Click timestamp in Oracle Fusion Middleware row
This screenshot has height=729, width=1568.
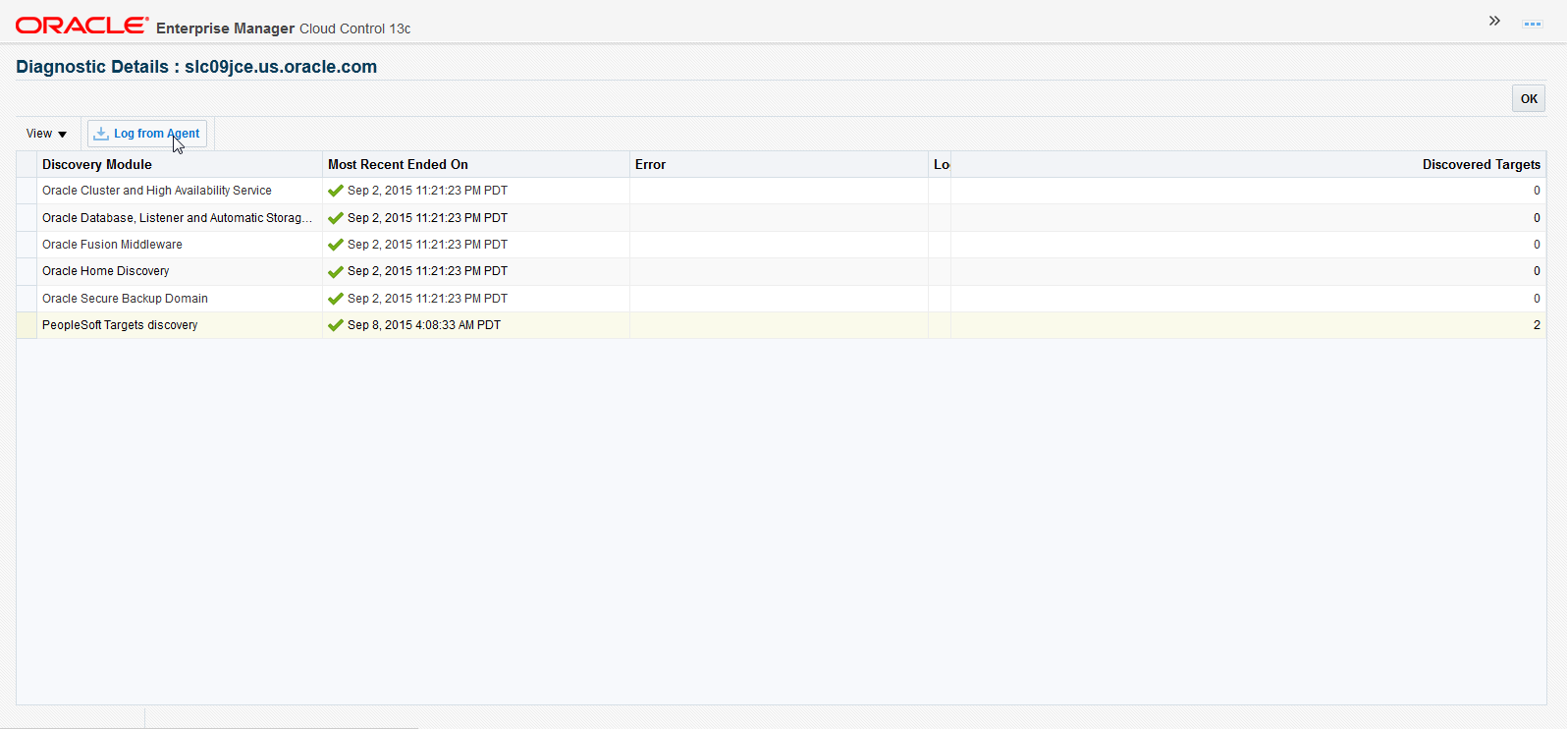click(x=427, y=245)
